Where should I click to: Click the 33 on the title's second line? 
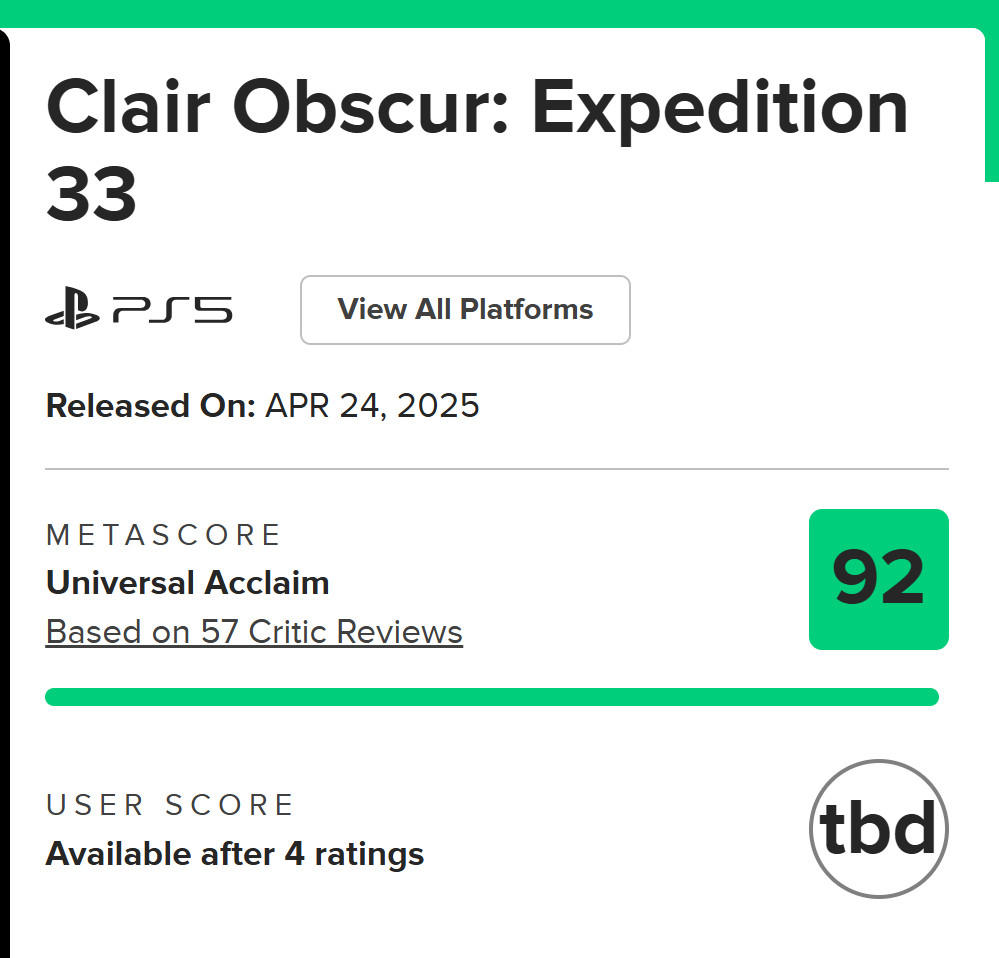(x=91, y=195)
